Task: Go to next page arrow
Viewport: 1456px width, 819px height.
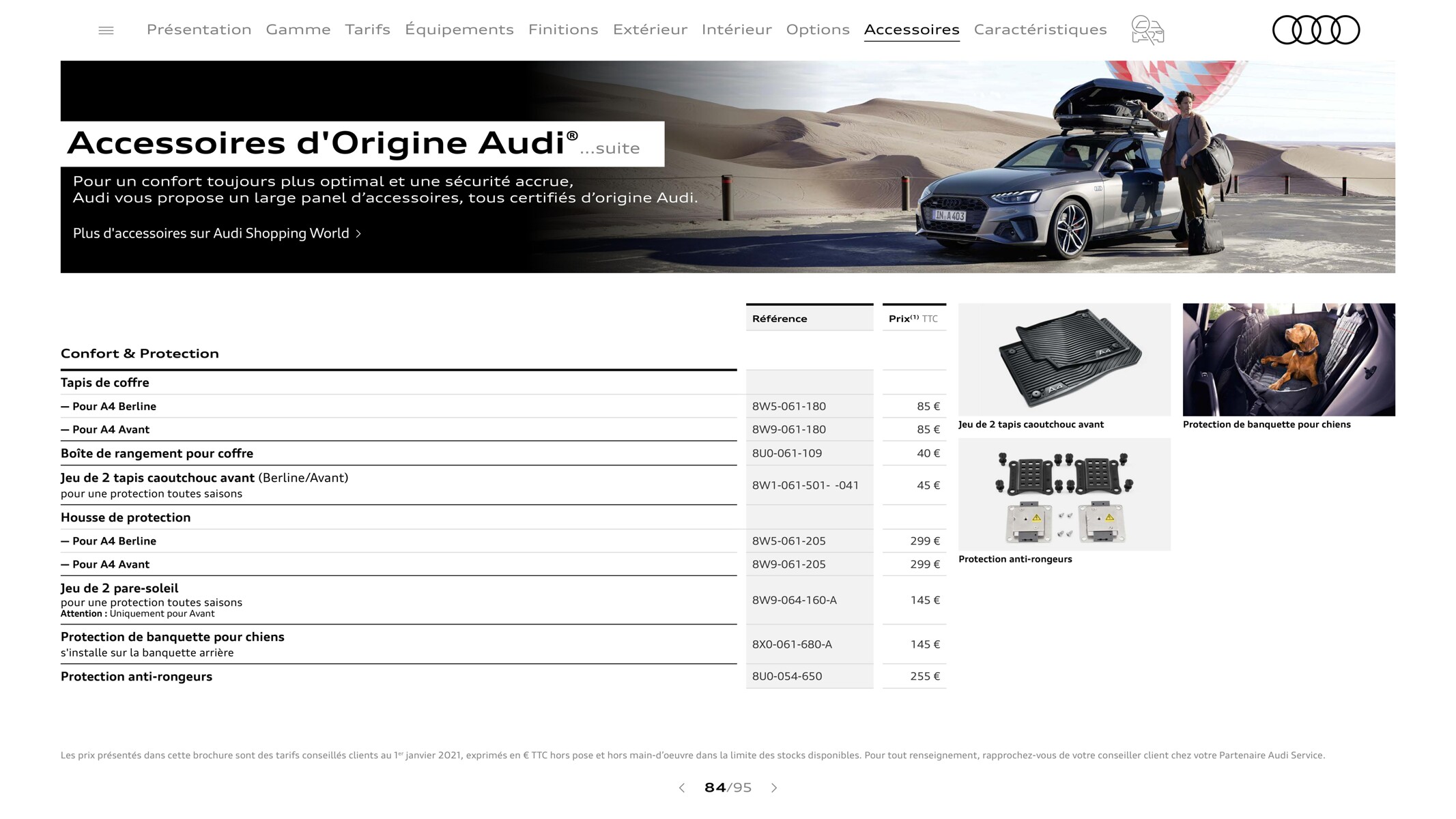Action: tap(774, 788)
